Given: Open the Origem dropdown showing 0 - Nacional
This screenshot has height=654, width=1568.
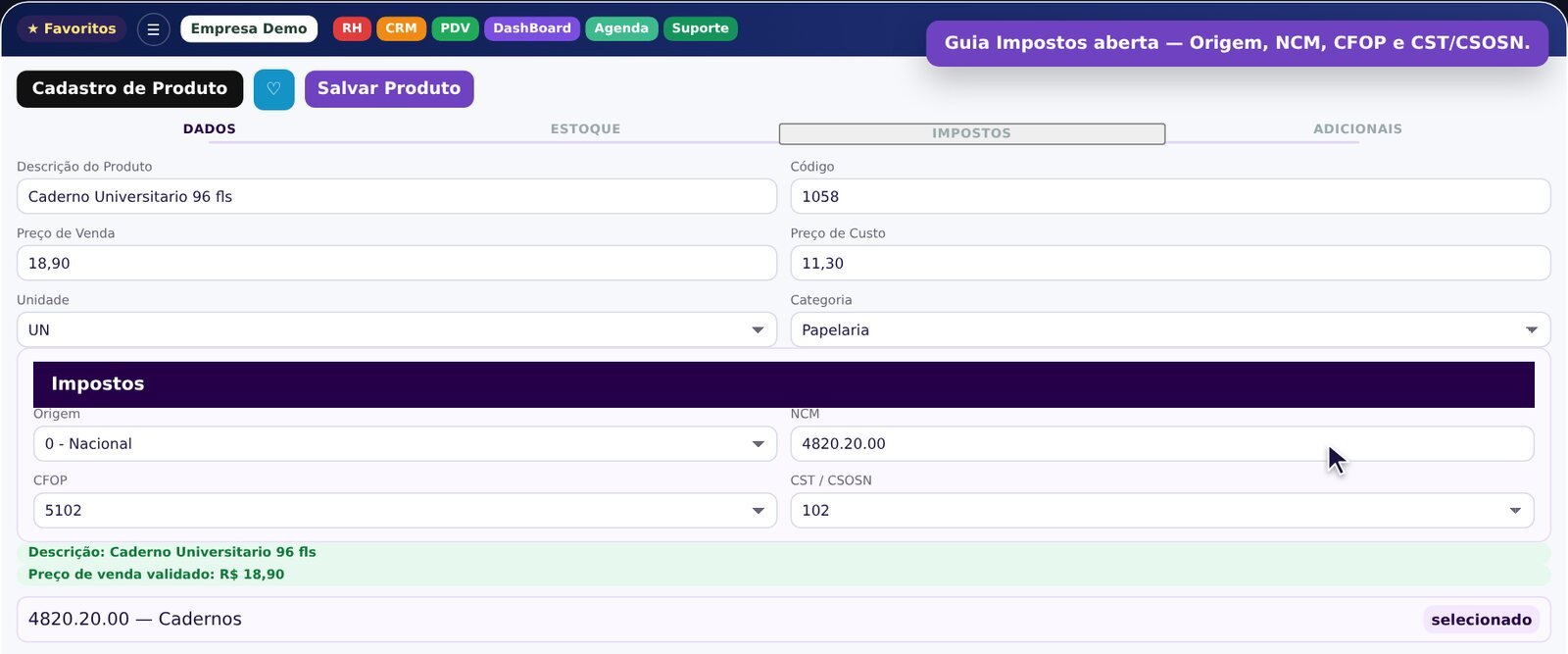Looking at the screenshot, I should 405,443.
